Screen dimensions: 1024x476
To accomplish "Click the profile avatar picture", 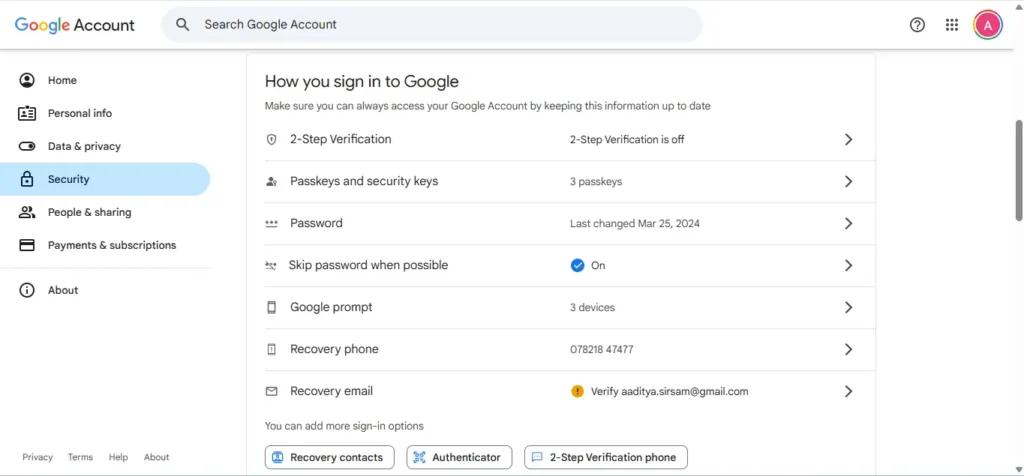I will (x=988, y=25).
